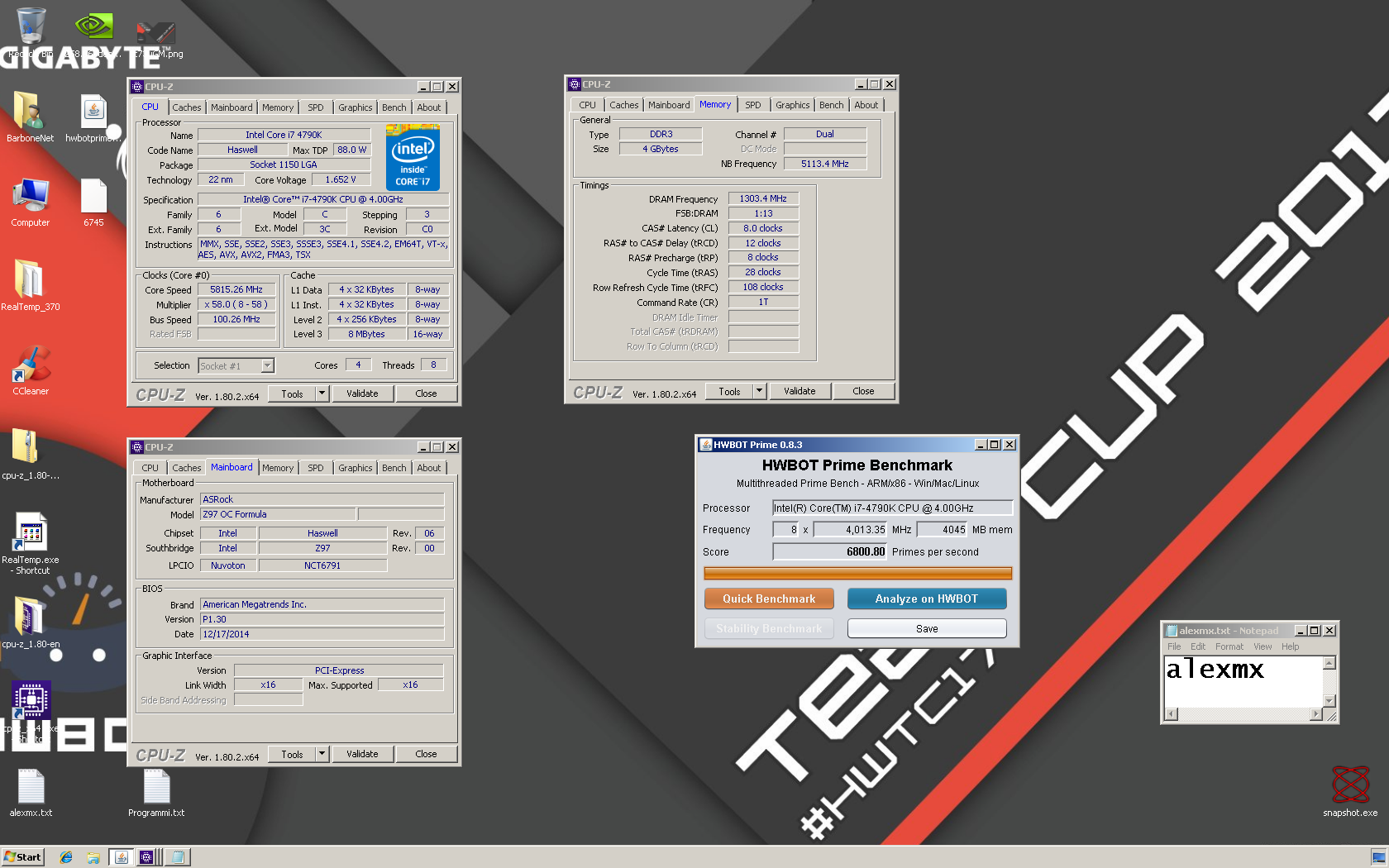
Task: Open the Computer desktop icon
Action: pyautogui.click(x=31, y=196)
